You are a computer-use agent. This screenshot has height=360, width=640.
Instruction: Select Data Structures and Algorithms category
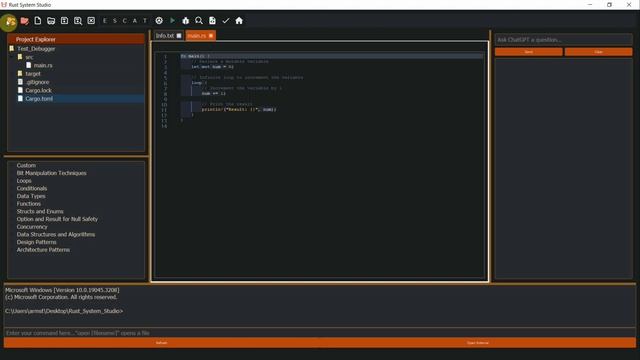pyautogui.click(x=56, y=235)
